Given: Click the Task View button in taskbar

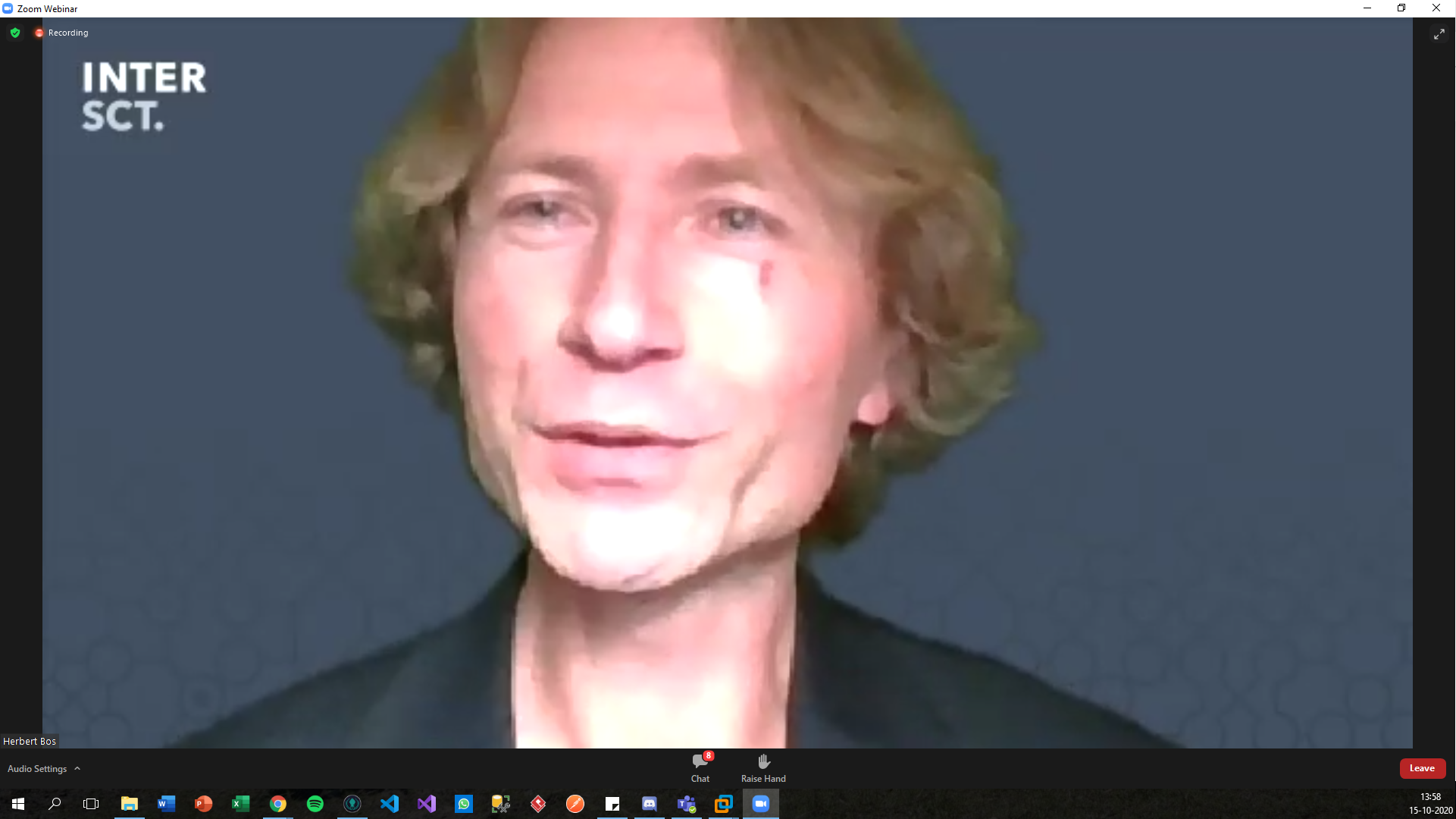Looking at the screenshot, I should [x=91, y=803].
